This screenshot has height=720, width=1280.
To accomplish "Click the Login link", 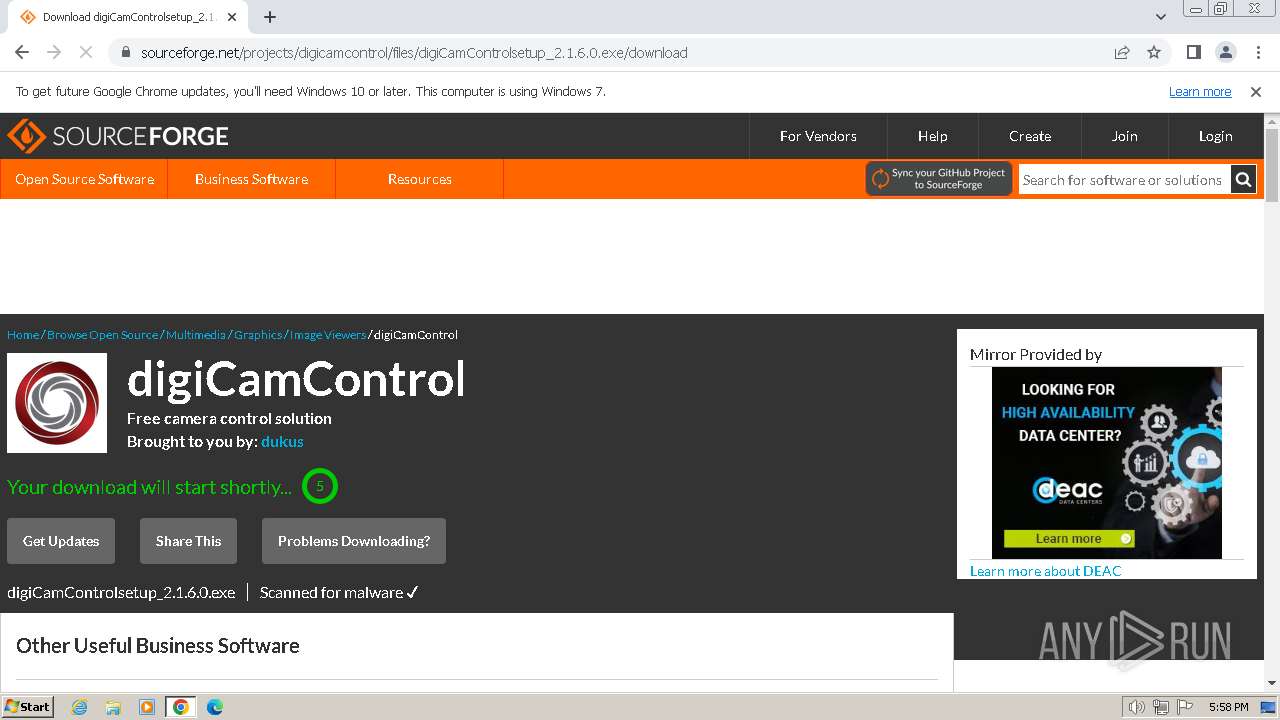I will pyautogui.click(x=1215, y=136).
